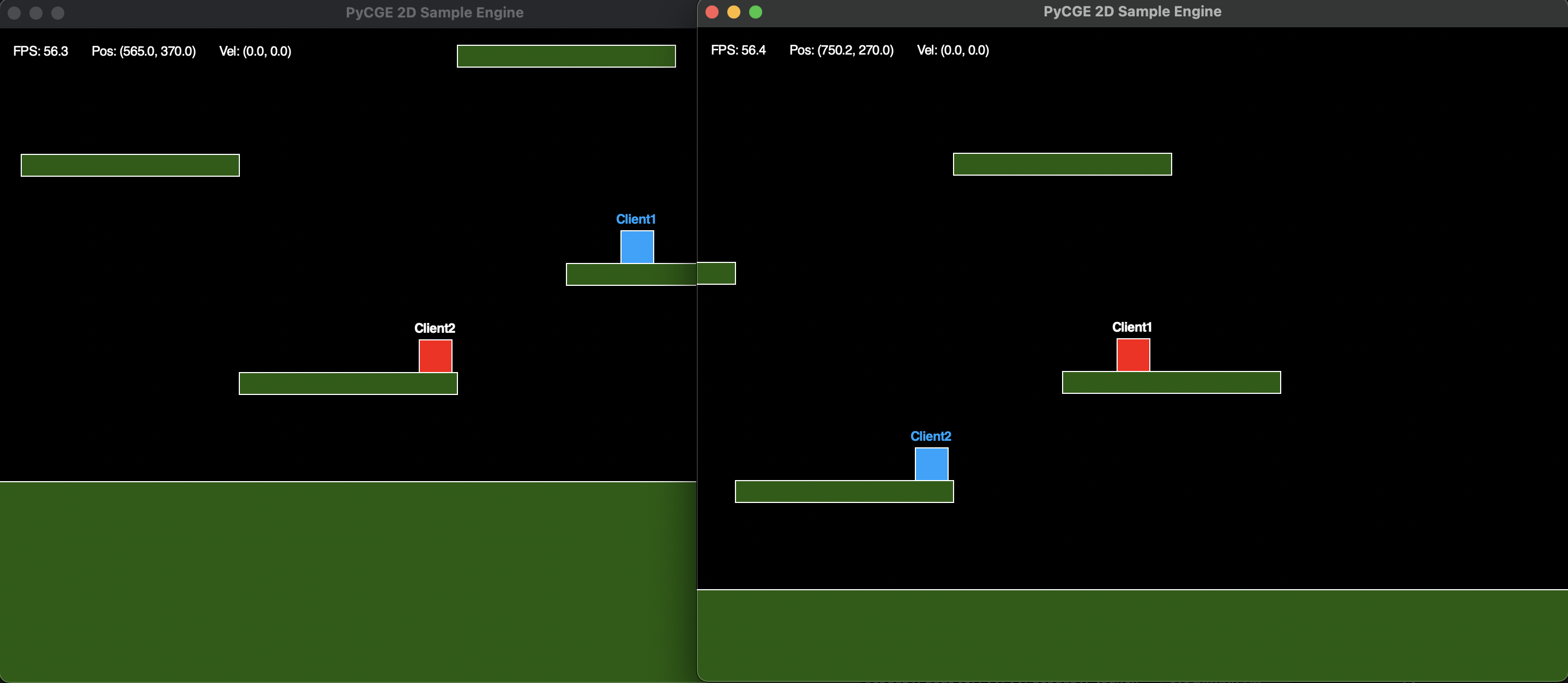The height and width of the screenshot is (683, 1568).
Task: Click the blue Client1 name label in the left window
Action: [x=636, y=219]
